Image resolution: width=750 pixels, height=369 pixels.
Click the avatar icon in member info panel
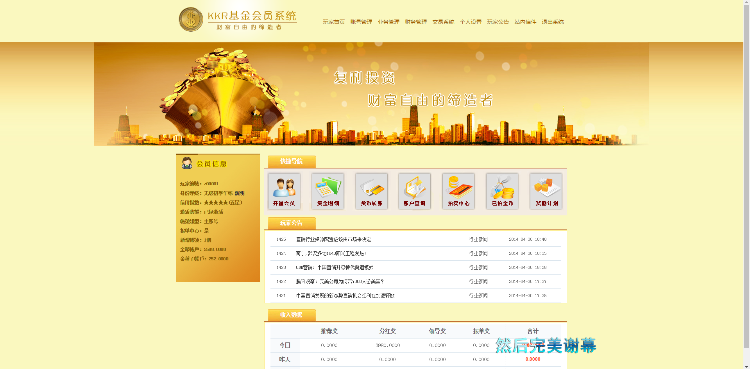click(x=187, y=163)
